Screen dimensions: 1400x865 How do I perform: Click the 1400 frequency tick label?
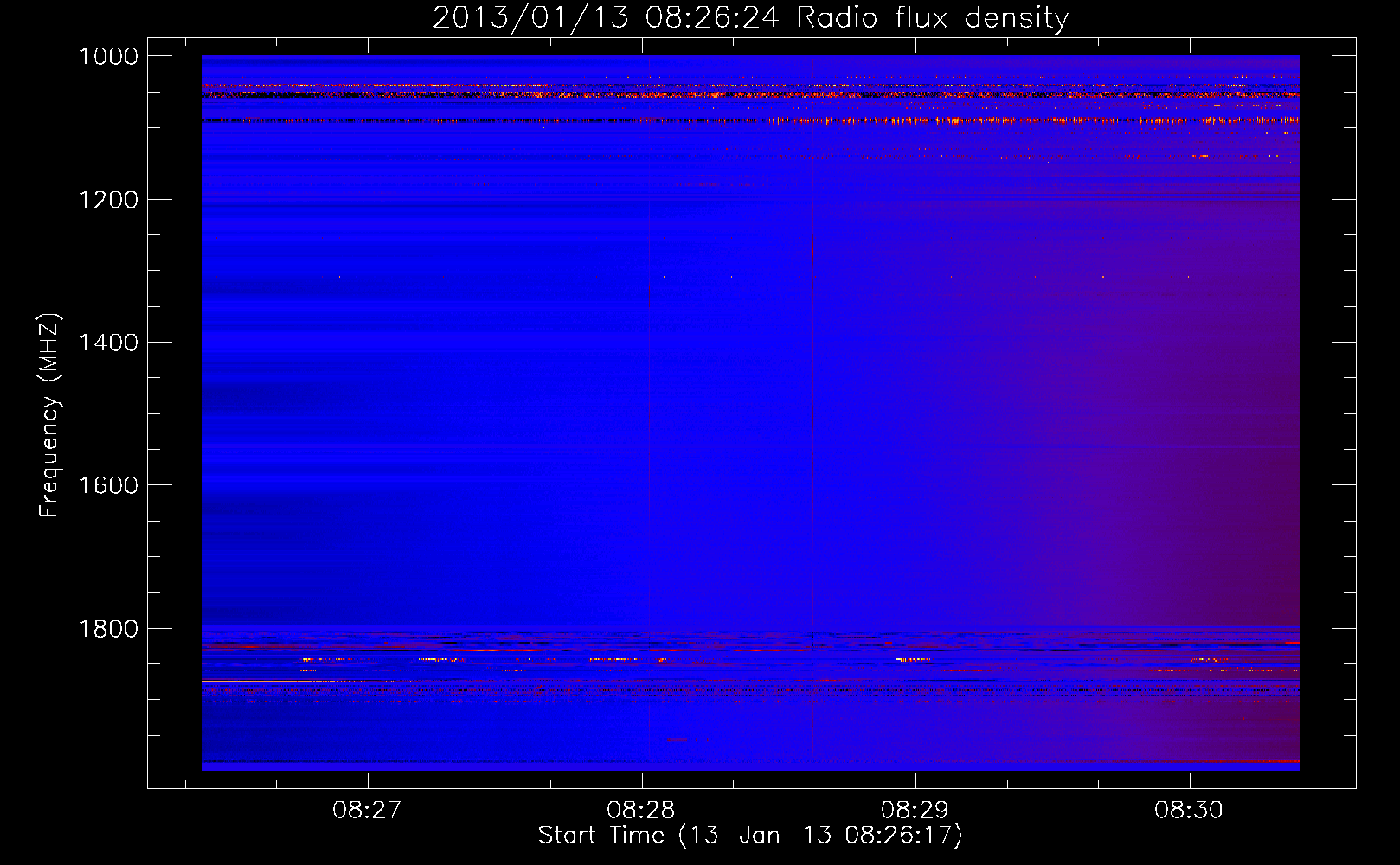point(109,343)
